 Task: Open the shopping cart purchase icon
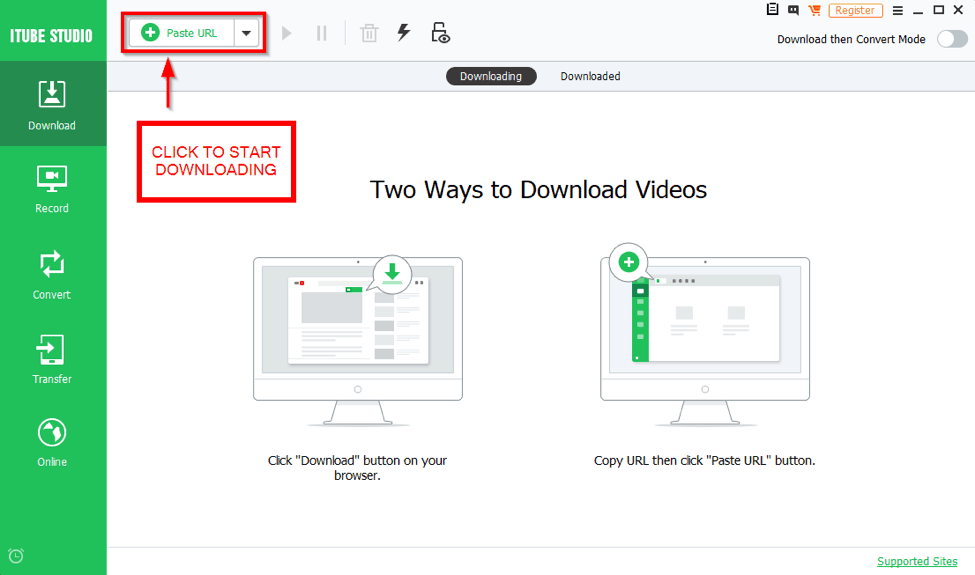814,10
